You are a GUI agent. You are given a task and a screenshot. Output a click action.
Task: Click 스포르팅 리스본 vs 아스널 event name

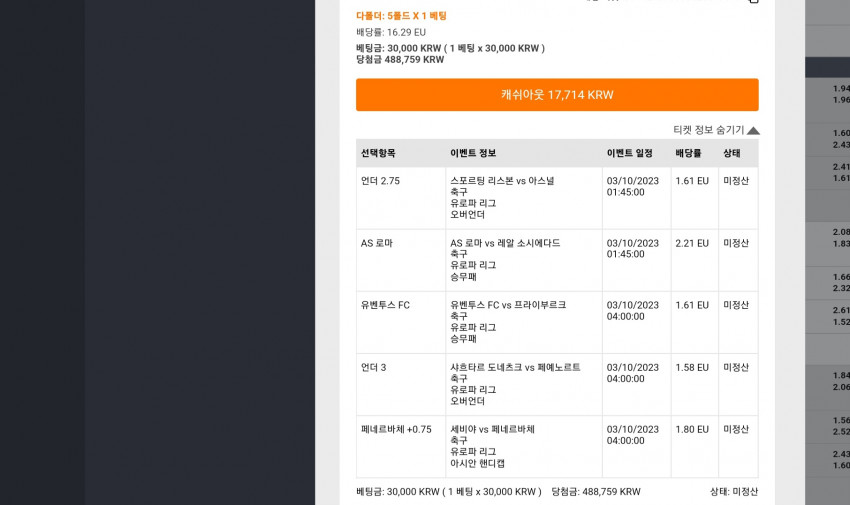pyautogui.click(x=502, y=181)
